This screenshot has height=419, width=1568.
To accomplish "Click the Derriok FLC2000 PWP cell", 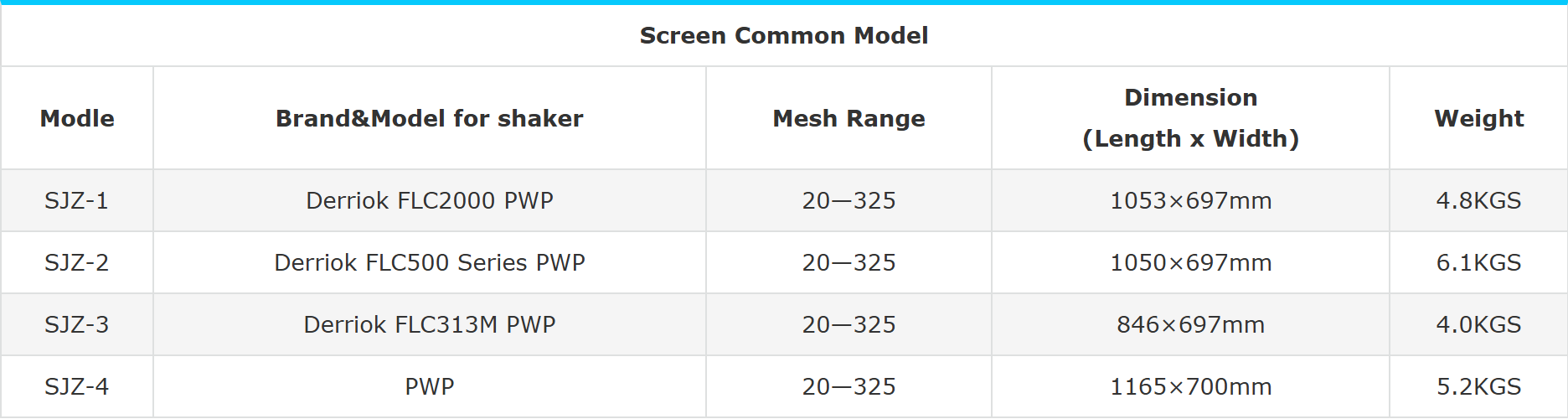I will pyautogui.click(x=429, y=200).
